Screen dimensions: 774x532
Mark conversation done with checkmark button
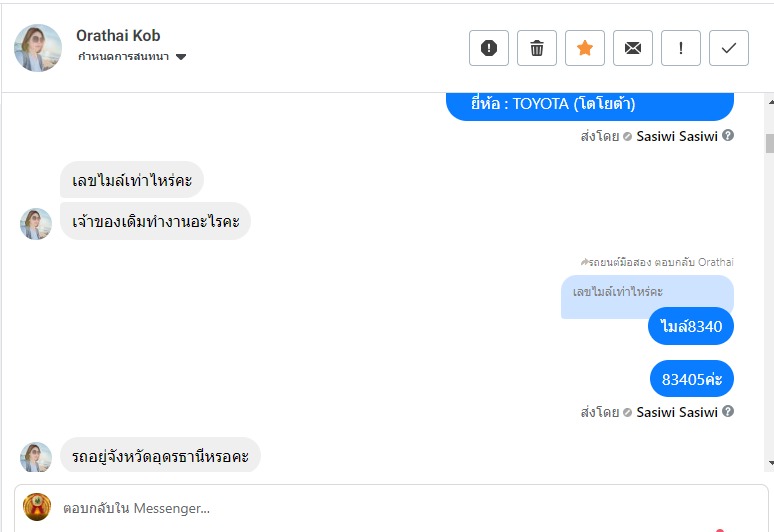[x=729, y=48]
